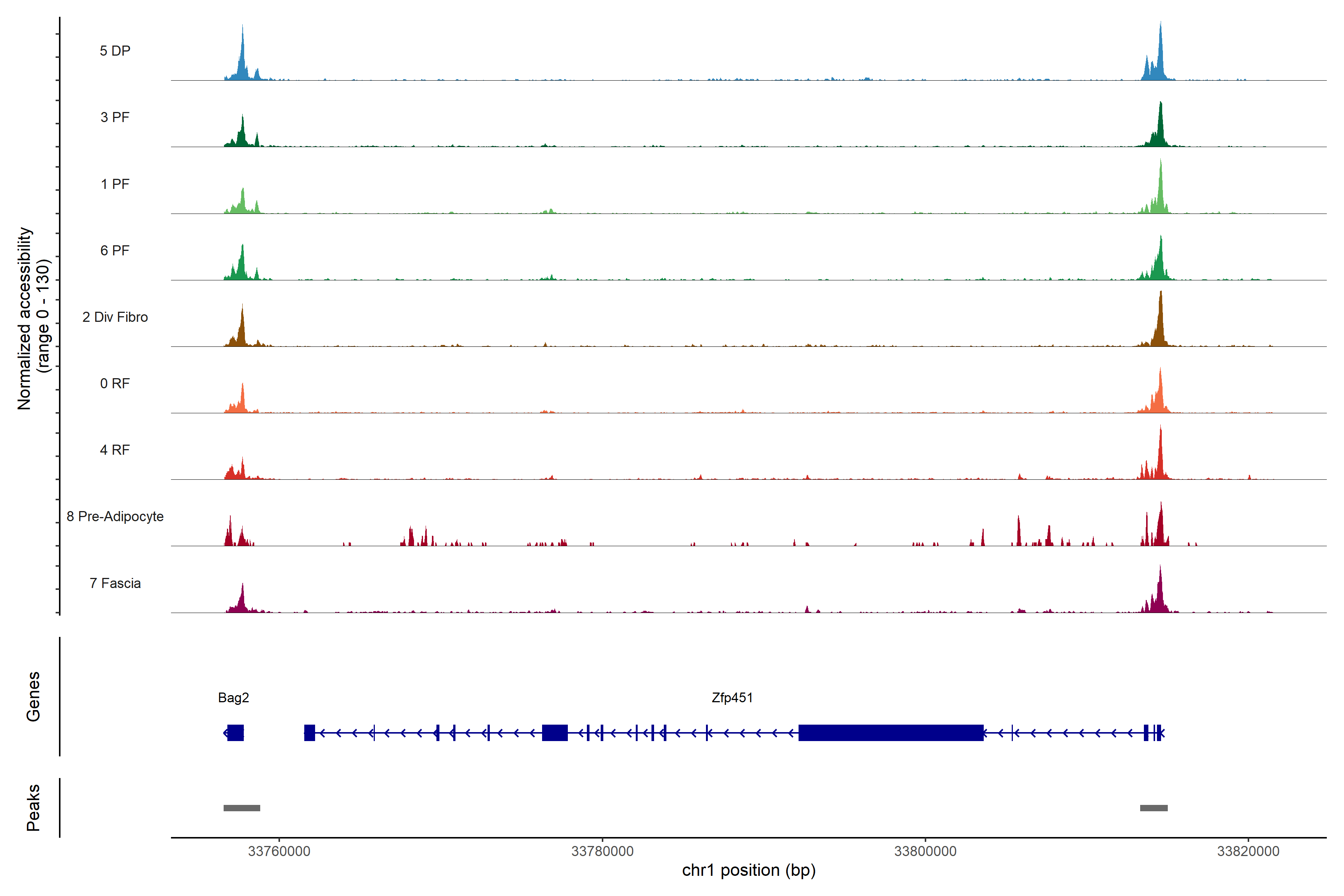
Task: Select the right gray peak bar
Action: pos(1154,808)
